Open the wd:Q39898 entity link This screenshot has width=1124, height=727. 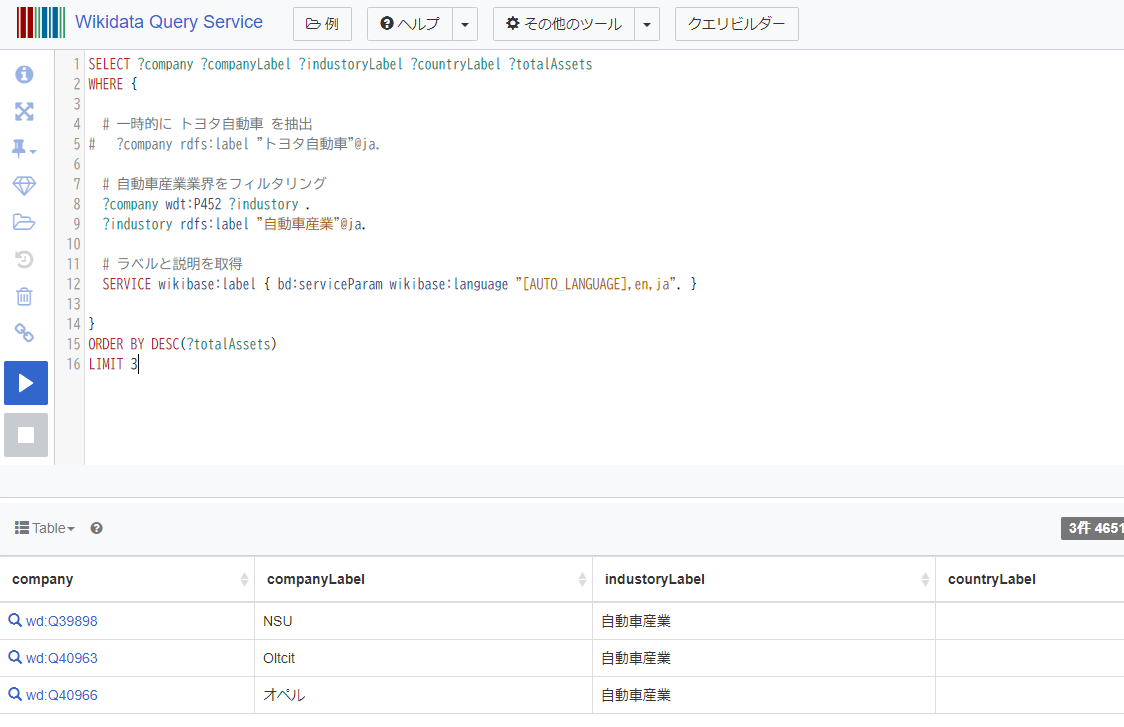tap(62, 621)
